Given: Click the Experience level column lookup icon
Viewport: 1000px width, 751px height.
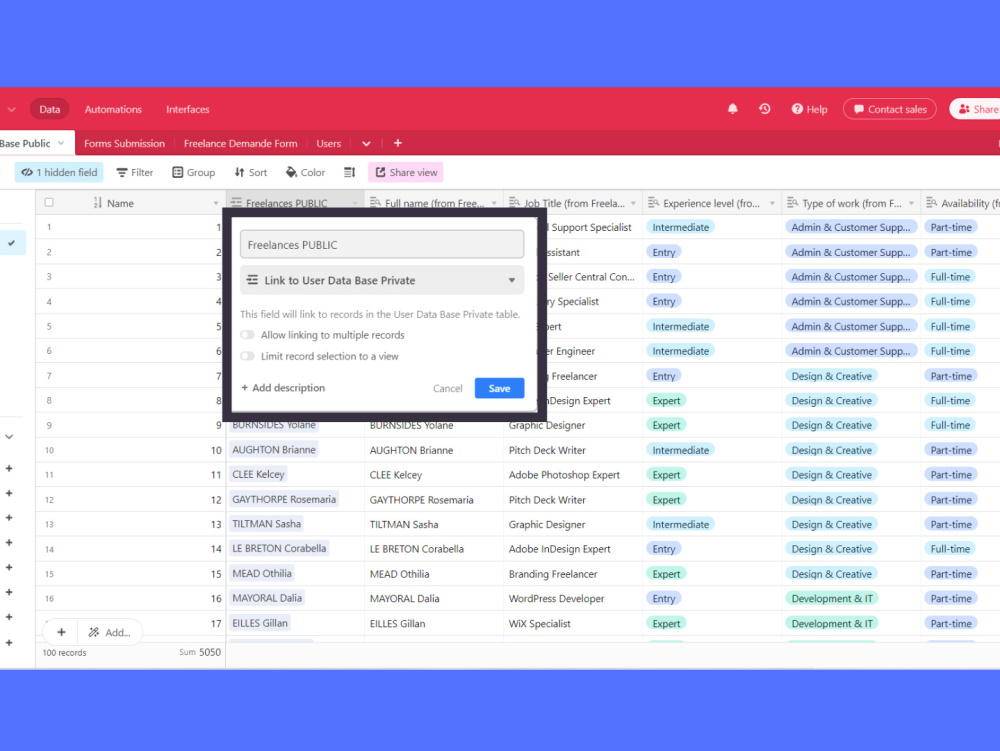Looking at the screenshot, I should [x=653, y=203].
